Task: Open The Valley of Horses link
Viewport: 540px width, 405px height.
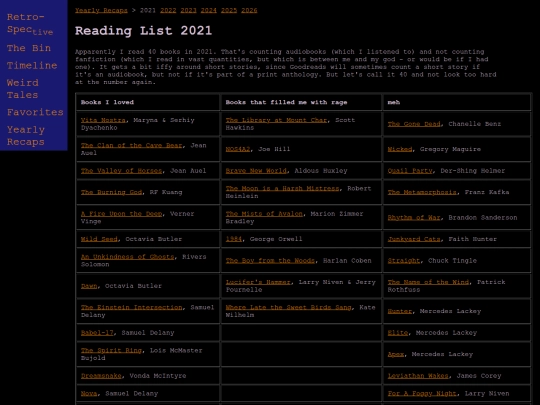Action: click(121, 170)
